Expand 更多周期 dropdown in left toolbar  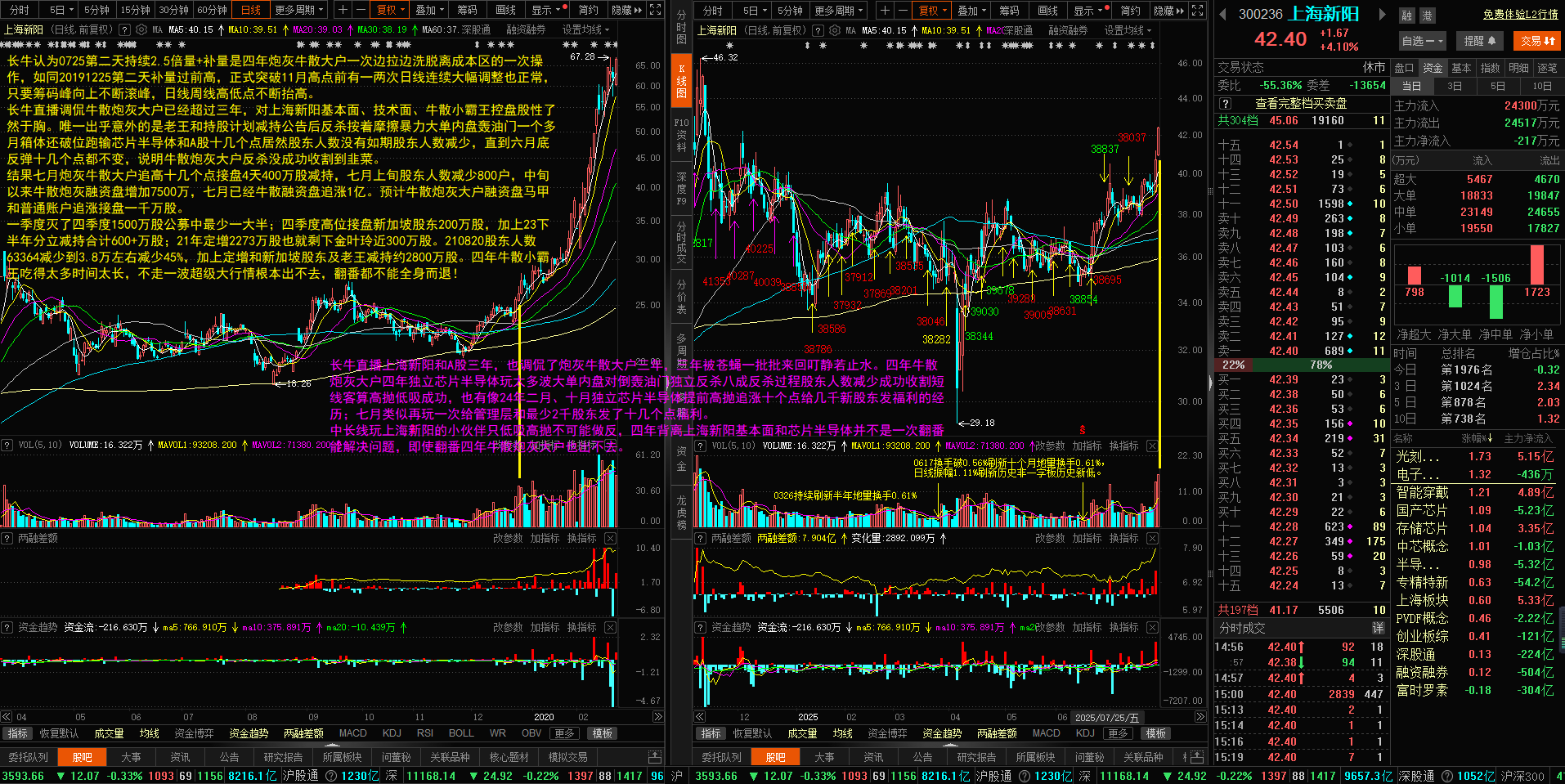(x=299, y=10)
